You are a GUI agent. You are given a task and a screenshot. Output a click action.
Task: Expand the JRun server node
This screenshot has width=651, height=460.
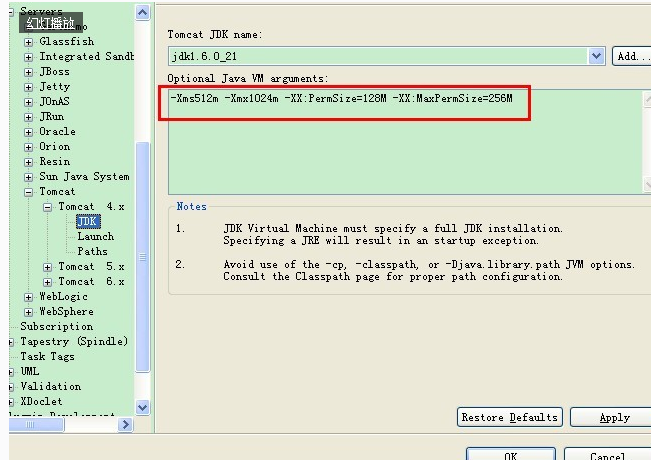click(x=28, y=117)
